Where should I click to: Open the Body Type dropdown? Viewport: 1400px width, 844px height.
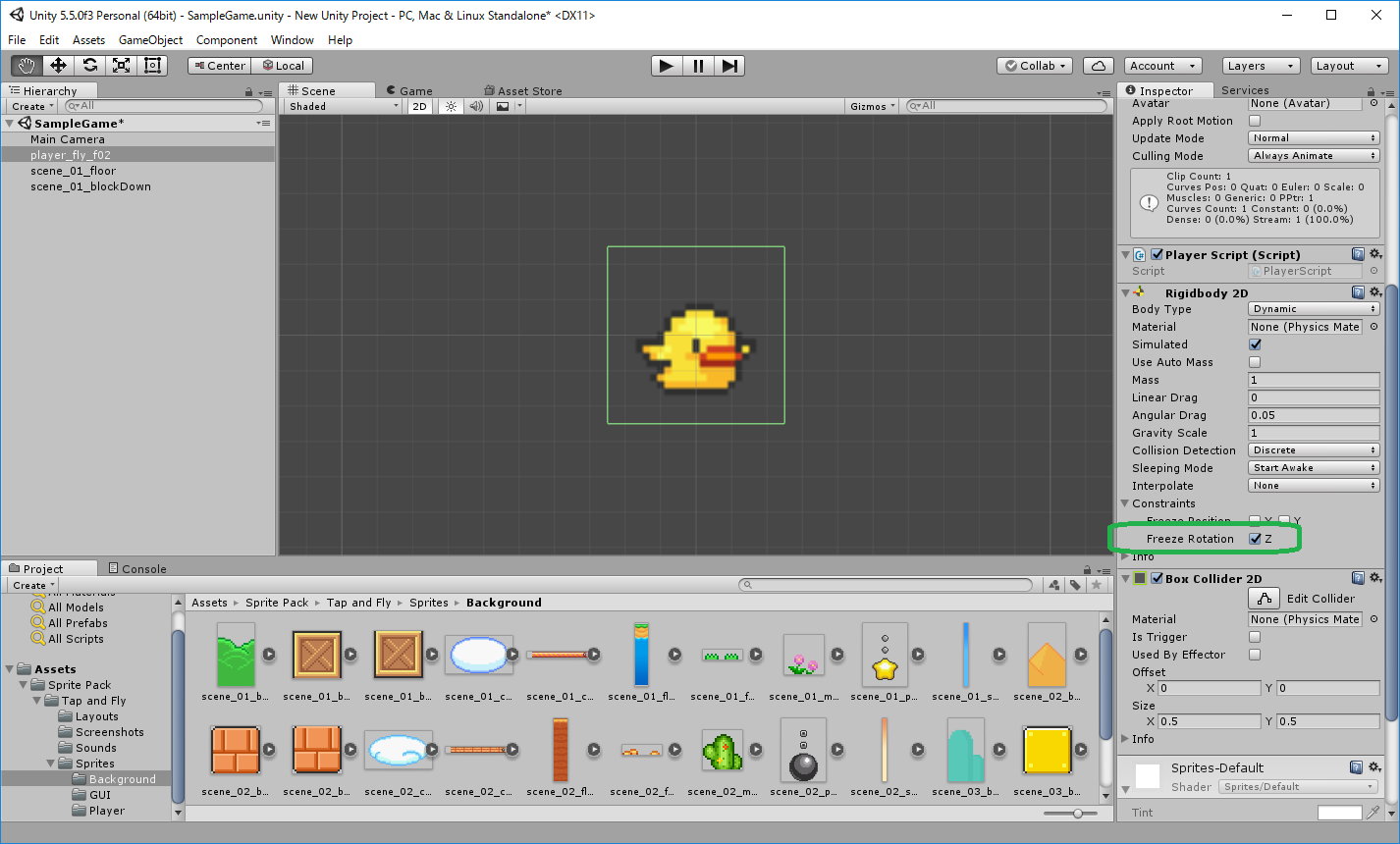coord(1313,308)
